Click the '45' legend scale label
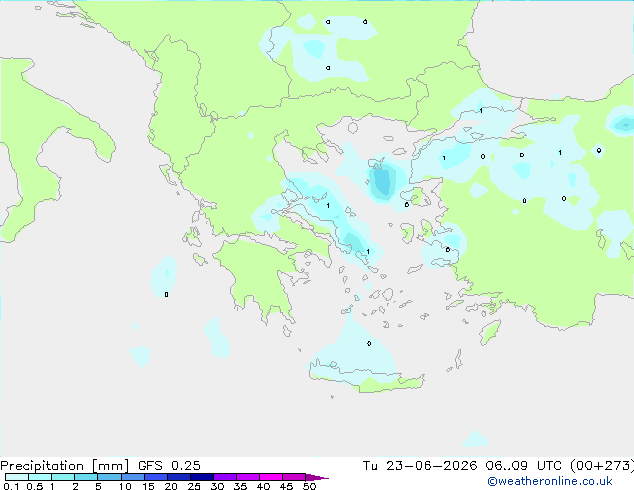The height and width of the screenshot is (490, 634). 286,486
